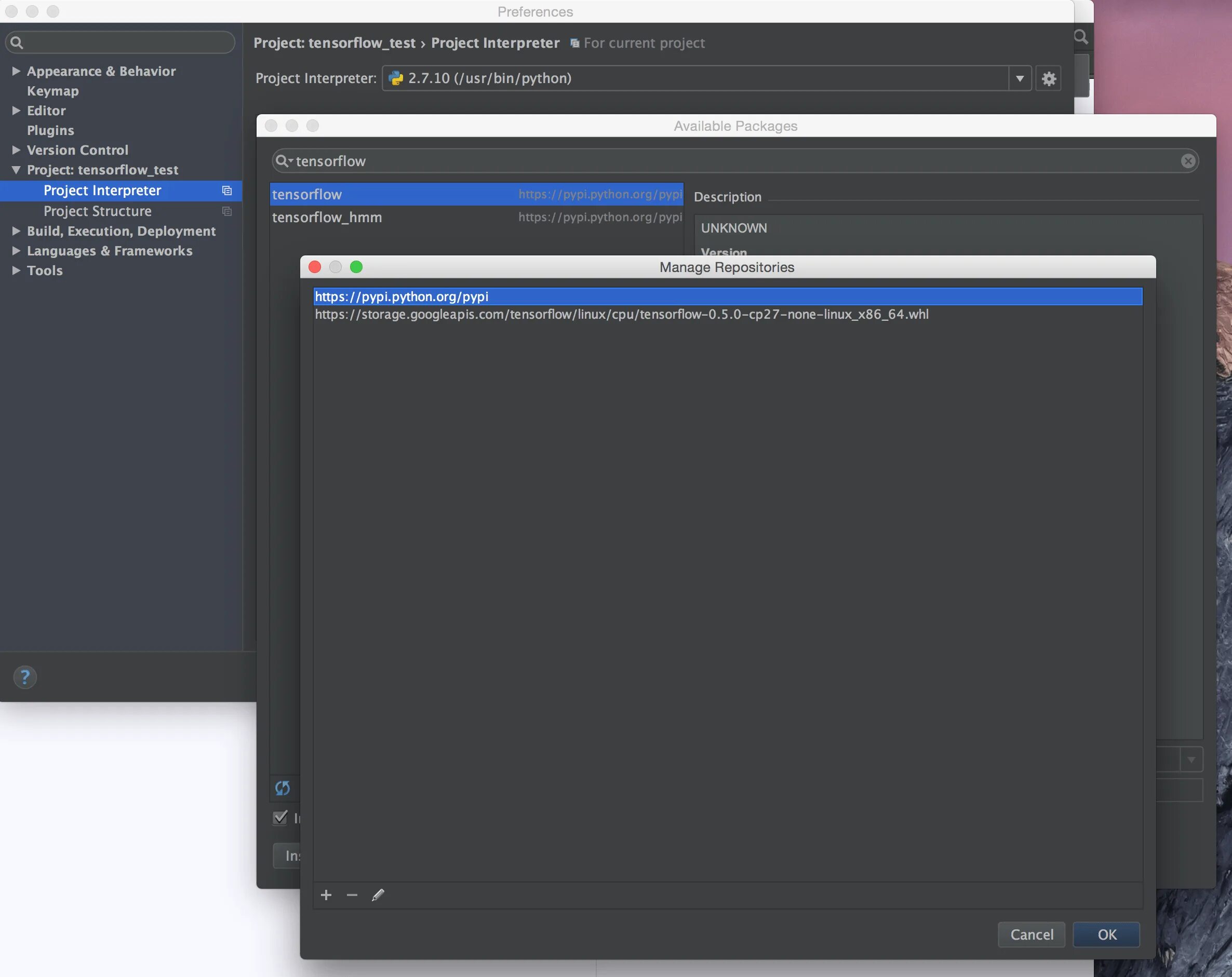Click the edit repository pencil icon
The width and height of the screenshot is (1232, 977).
click(x=378, y=895)
